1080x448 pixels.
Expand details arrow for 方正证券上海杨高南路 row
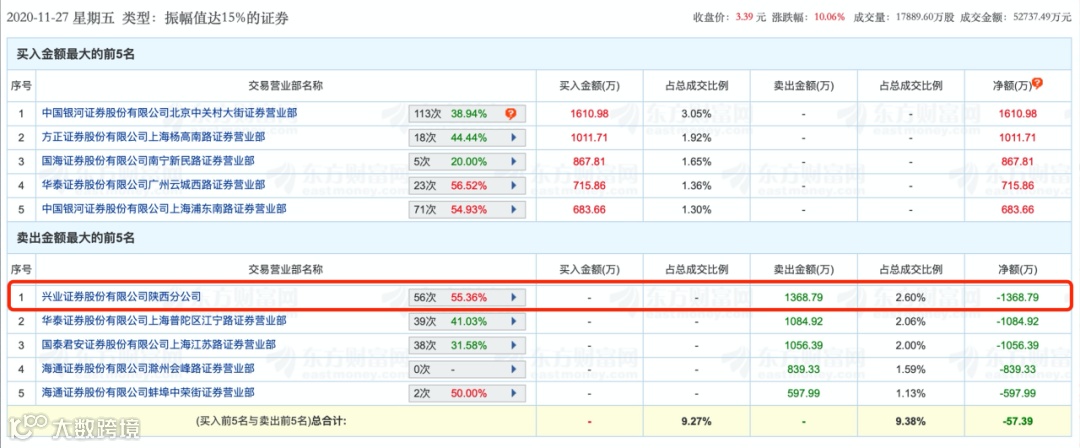coord(513,137)
